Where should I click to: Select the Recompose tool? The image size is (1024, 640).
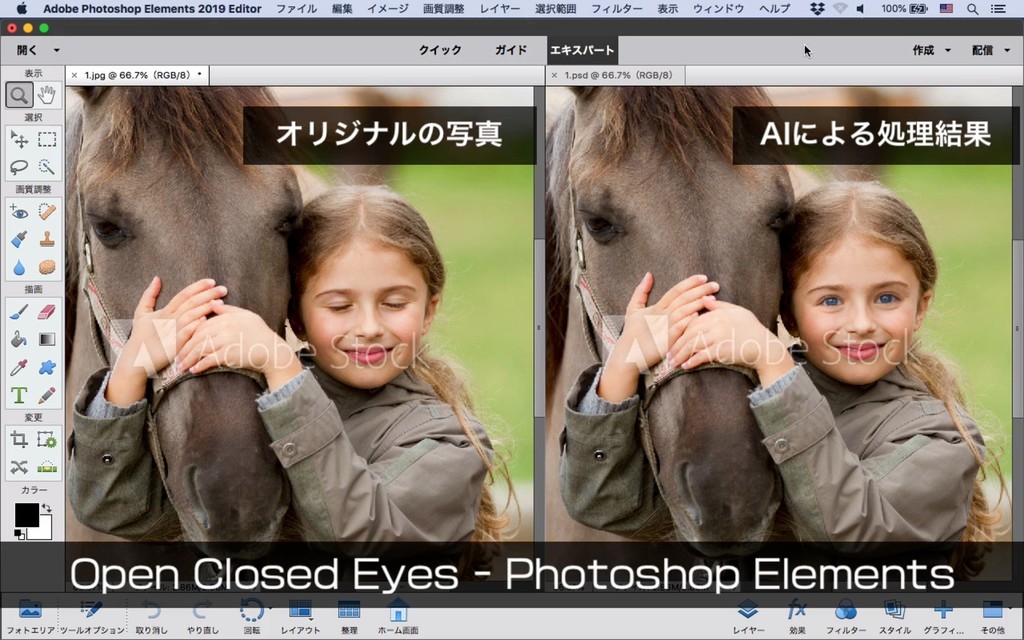coord(46,440)
